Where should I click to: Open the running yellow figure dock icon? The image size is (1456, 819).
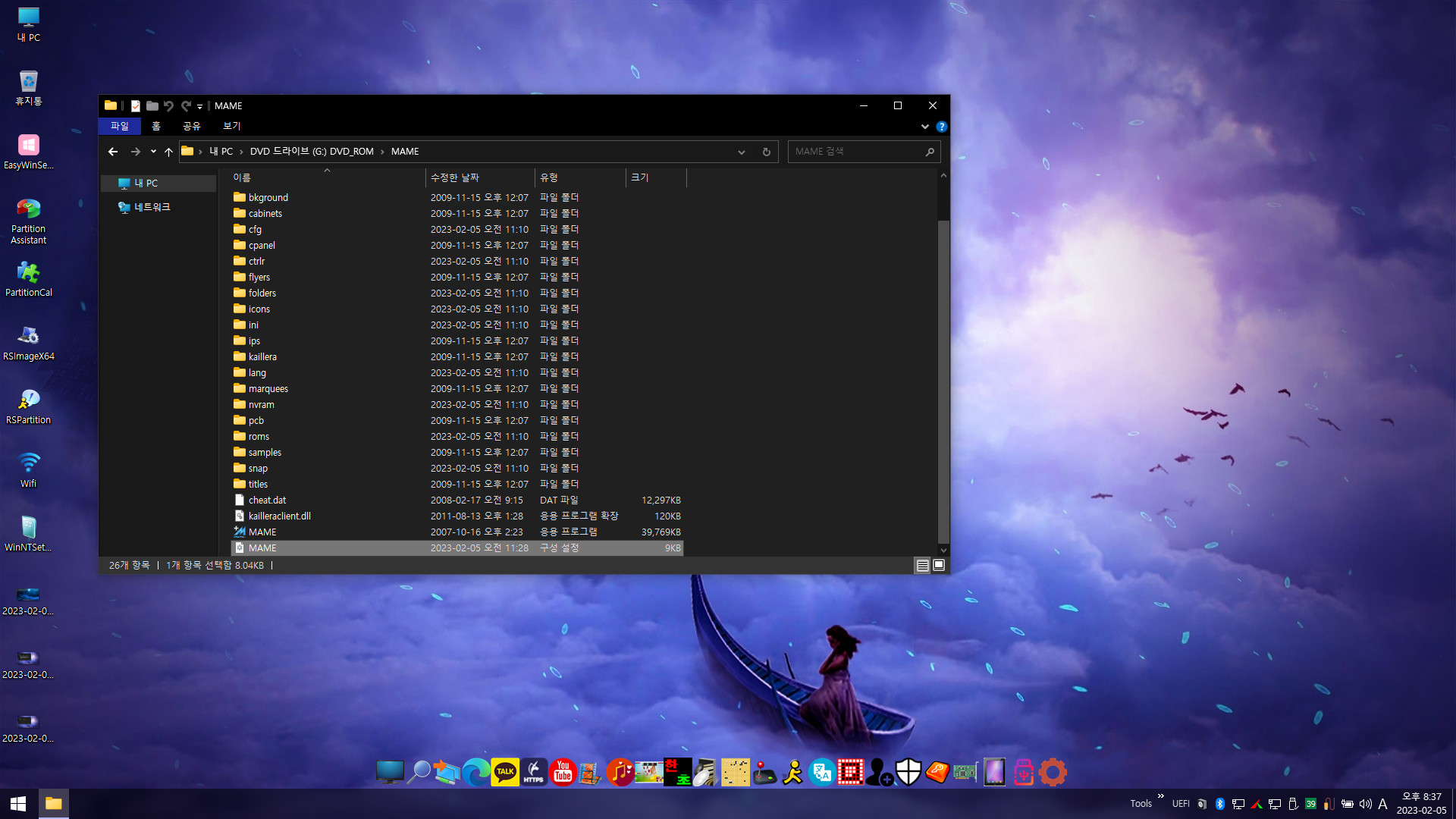click(x=793, y=772)
